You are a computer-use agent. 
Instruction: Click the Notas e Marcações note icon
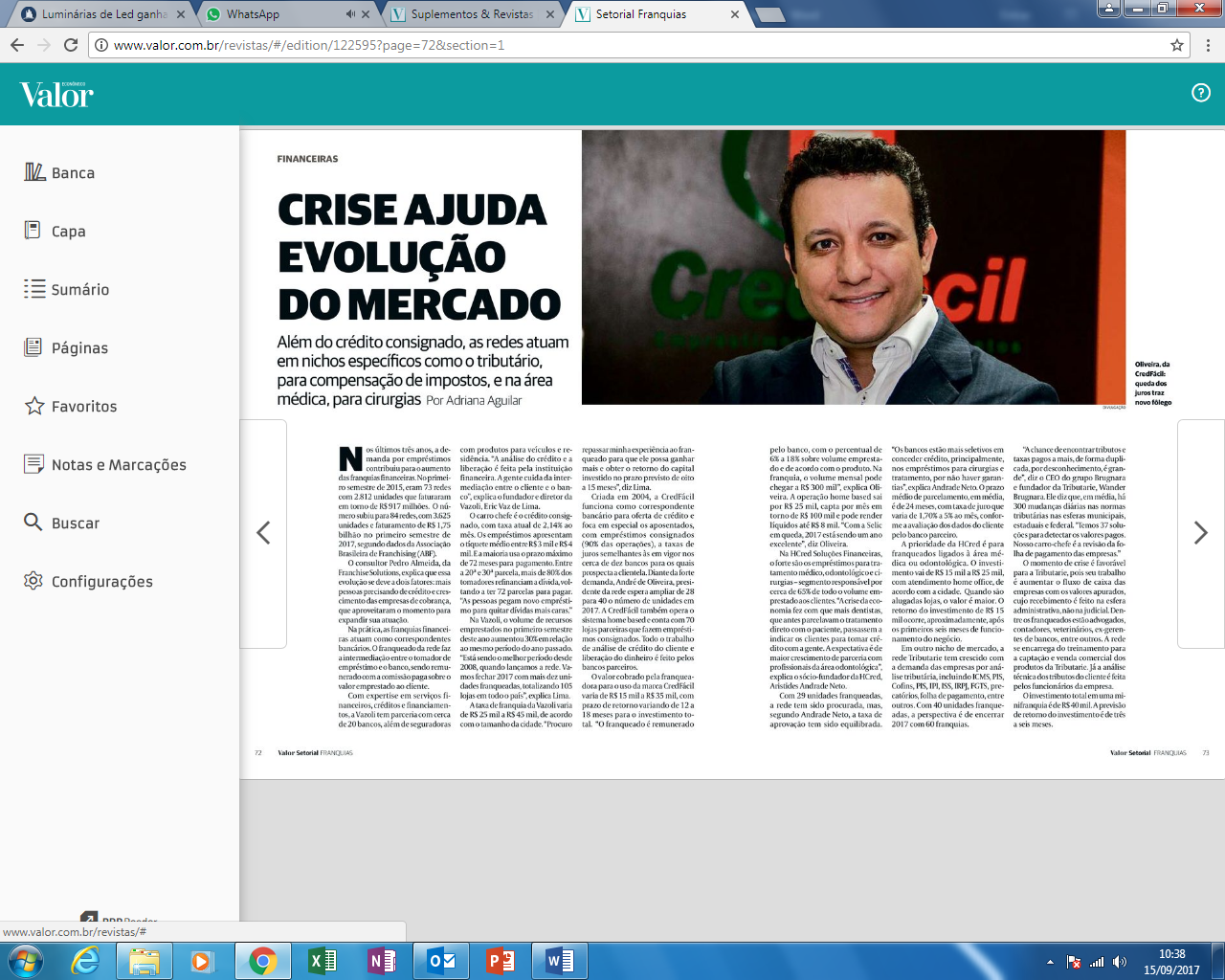pos(34,464)
